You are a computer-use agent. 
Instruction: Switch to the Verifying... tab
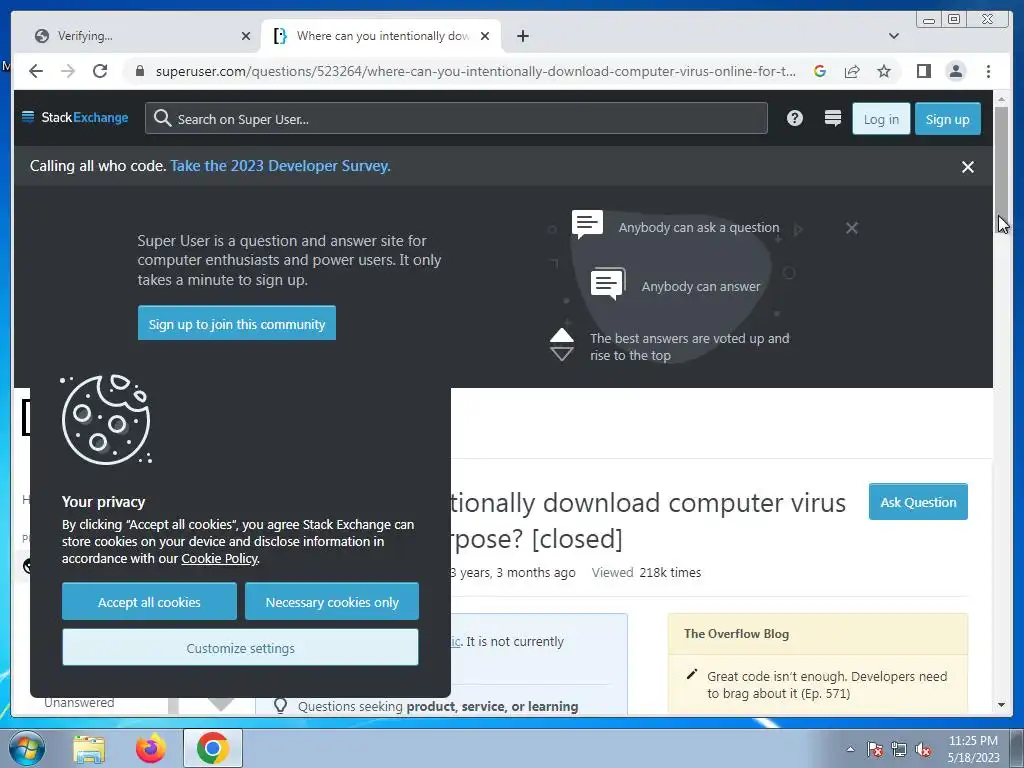click(x=138, y=36)
